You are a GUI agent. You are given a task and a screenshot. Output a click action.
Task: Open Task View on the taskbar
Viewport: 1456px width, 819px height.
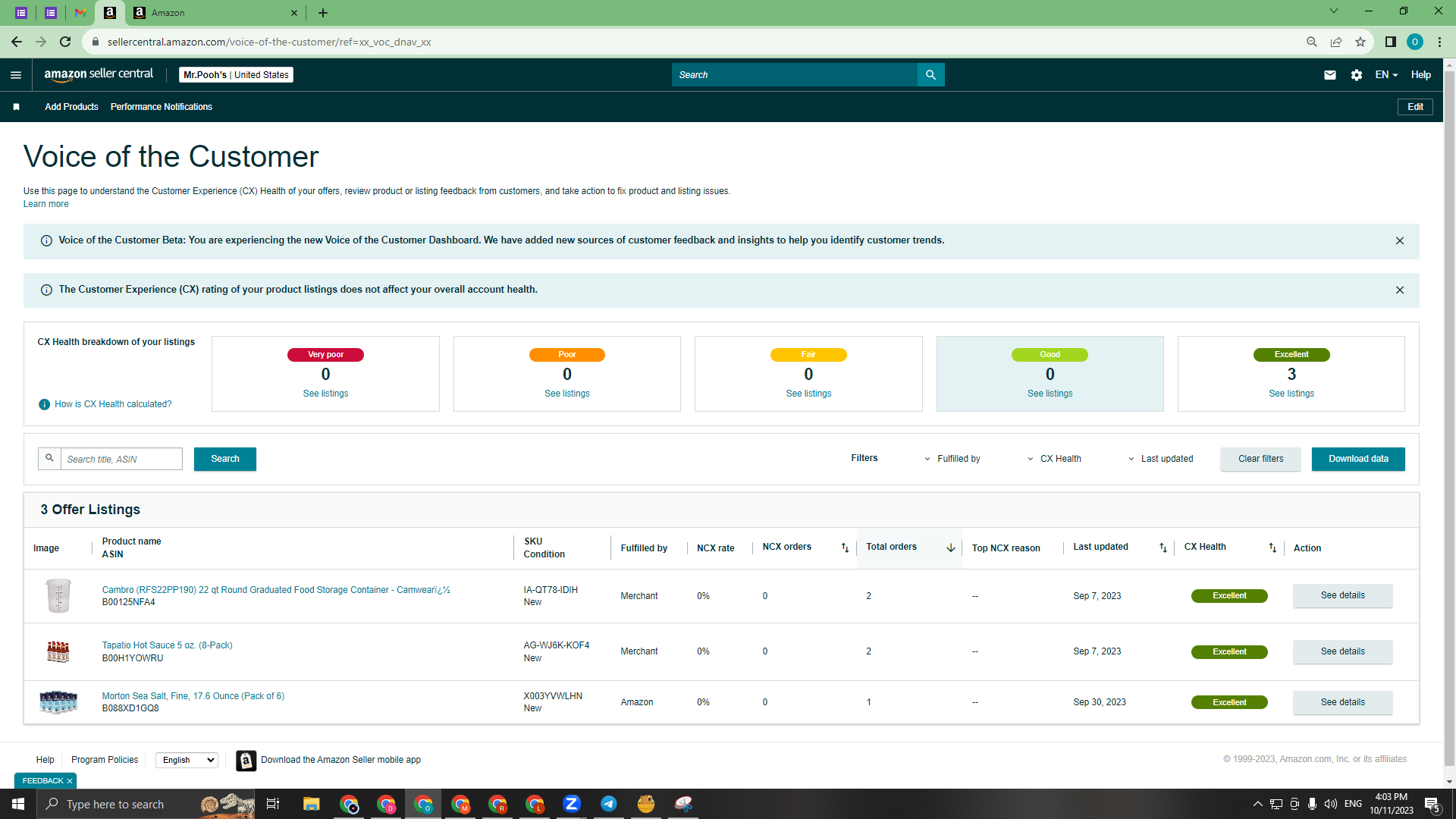[x=273, y=804]
